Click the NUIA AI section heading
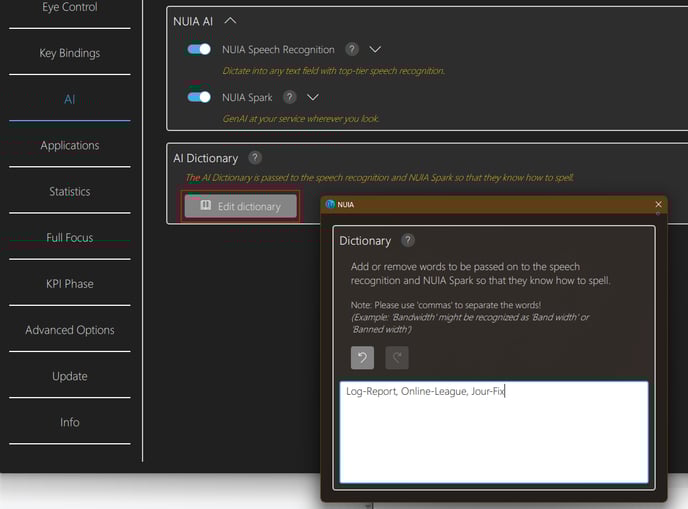 193,21
